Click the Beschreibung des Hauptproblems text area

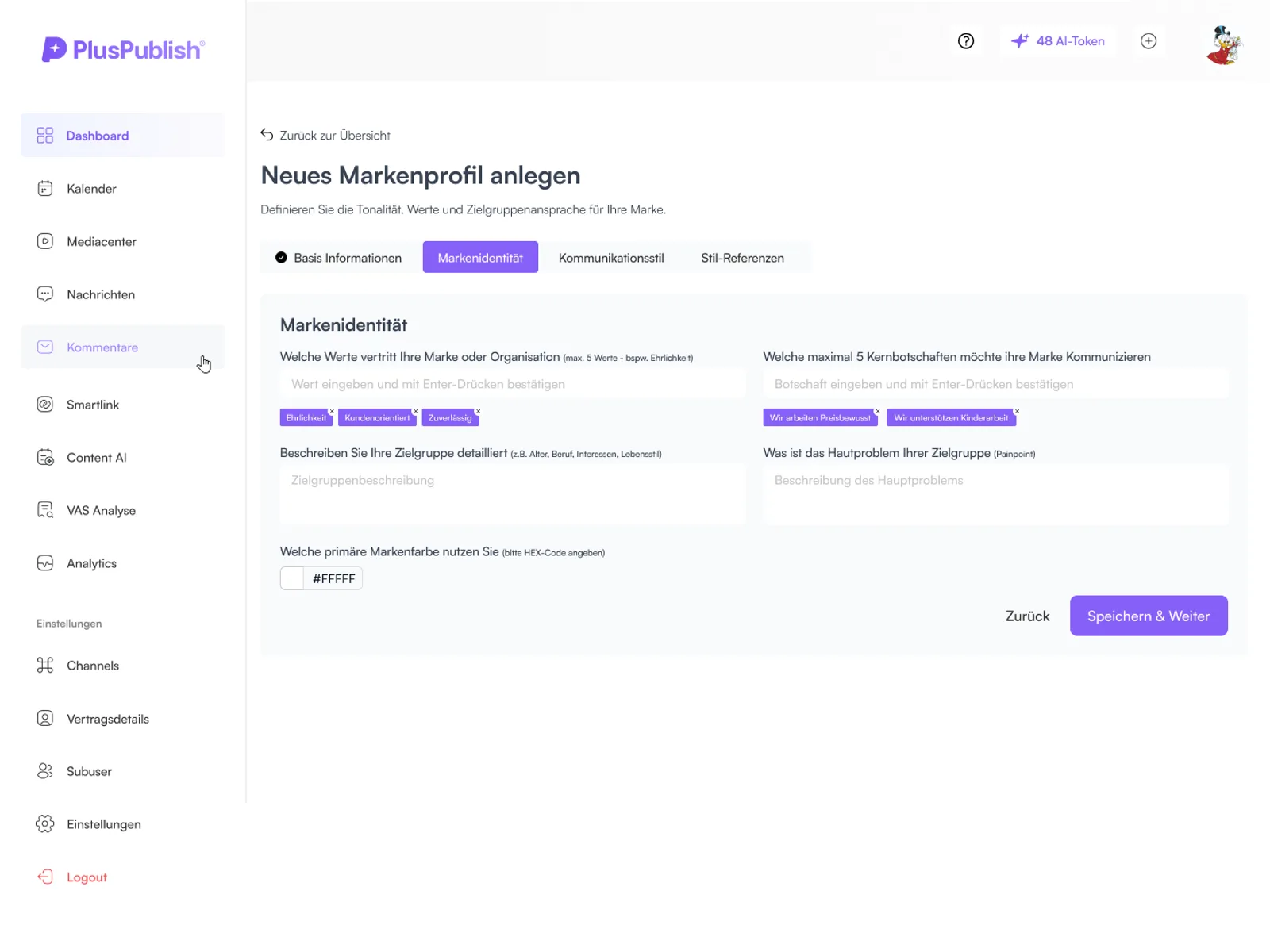coord(995,494)
